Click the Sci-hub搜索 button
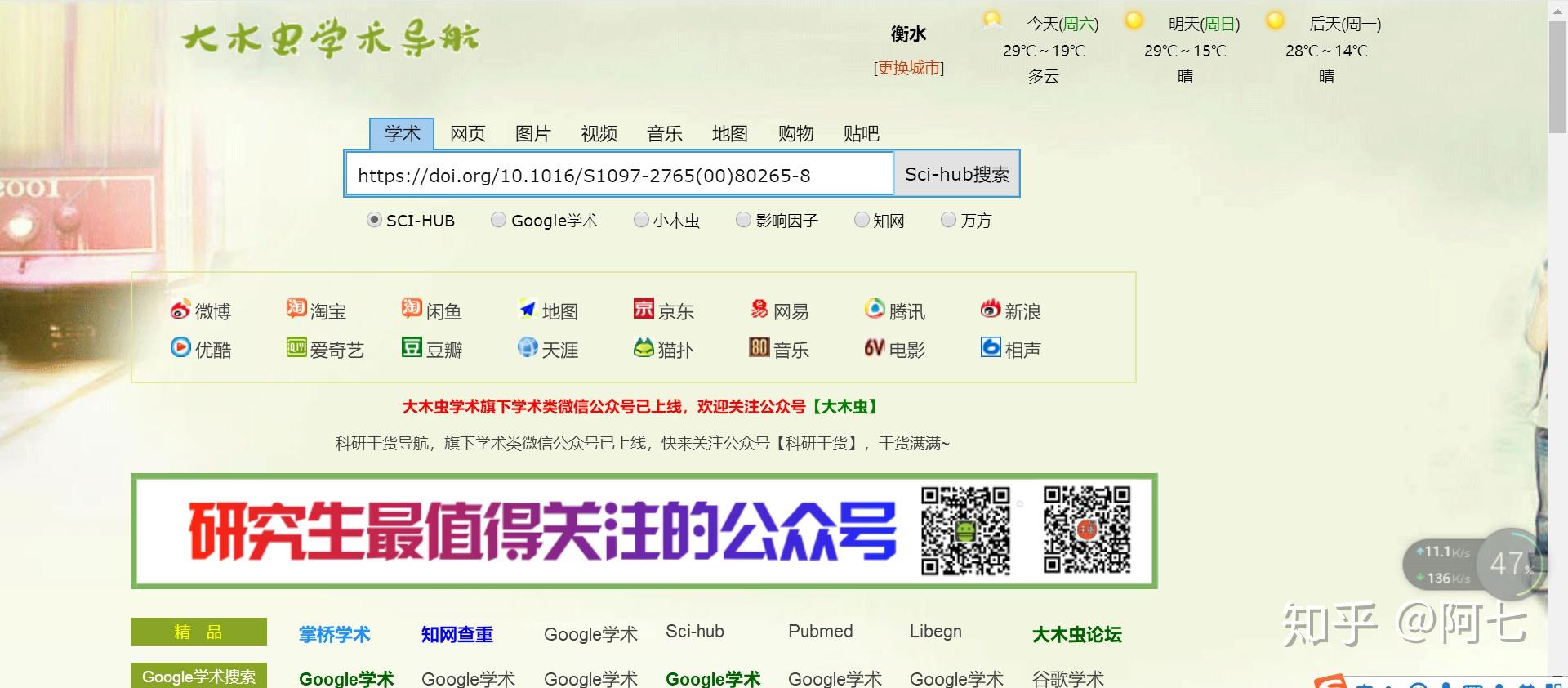The width and height of the screenshot is (1568, 688). [956, 174]
